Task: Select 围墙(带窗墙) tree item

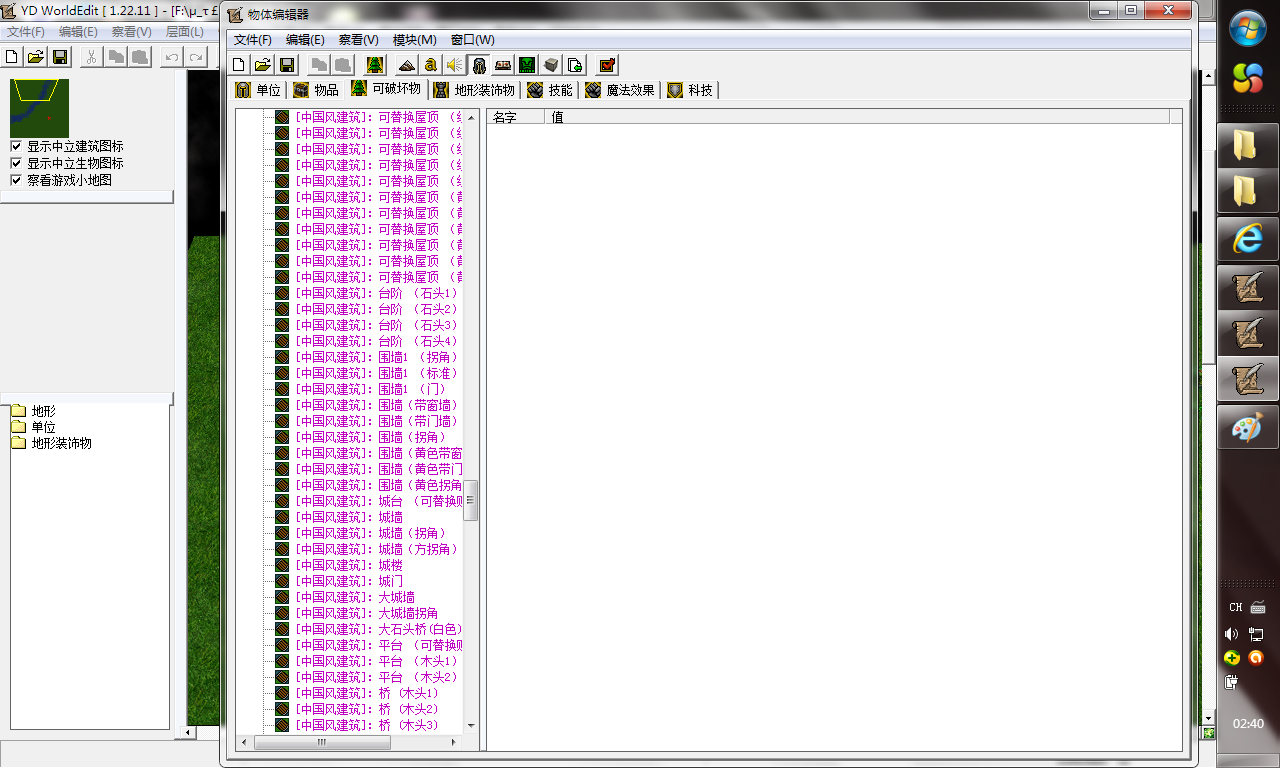Action: [376, 405]
